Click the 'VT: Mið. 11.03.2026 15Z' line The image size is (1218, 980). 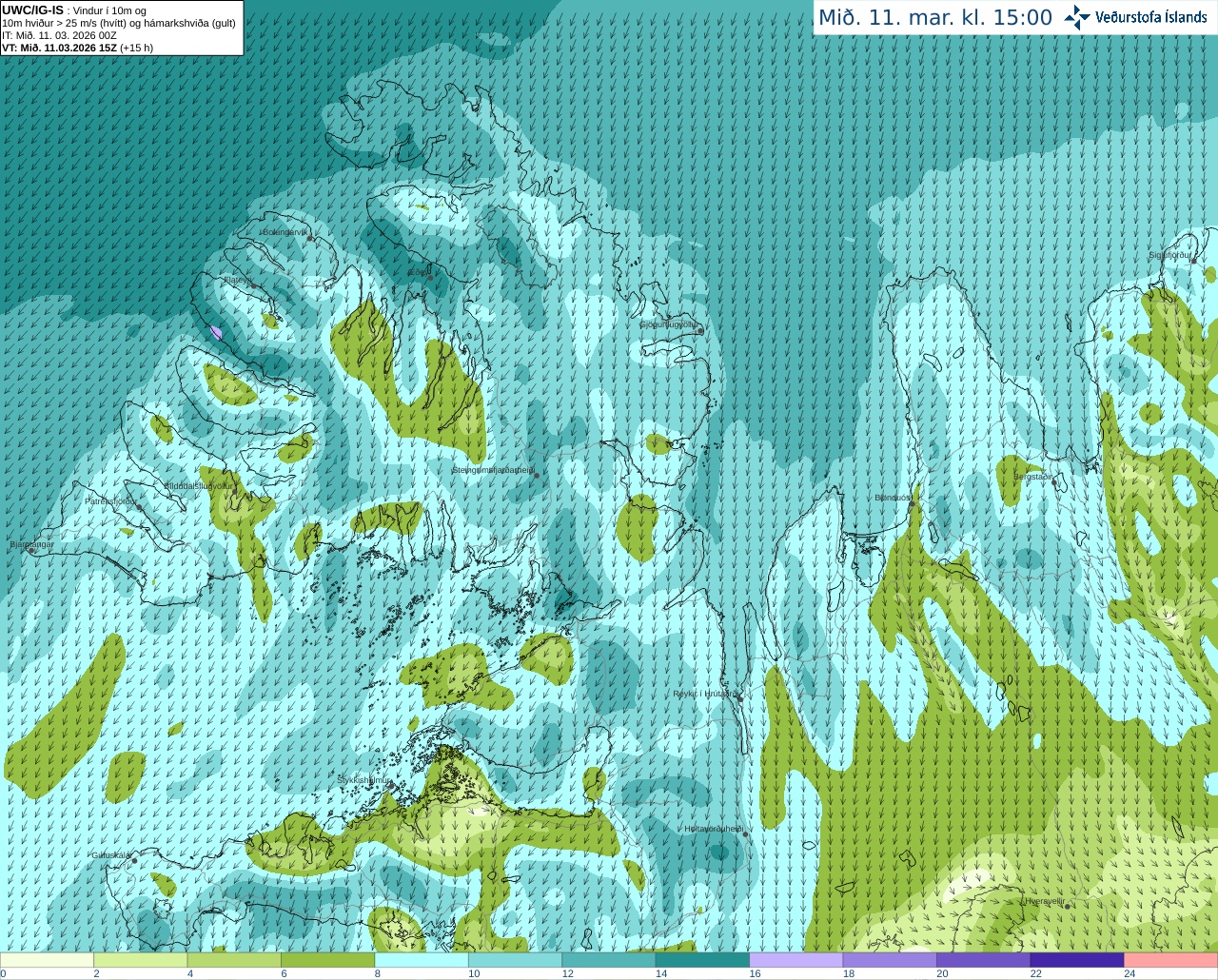[x=77, y=48]
